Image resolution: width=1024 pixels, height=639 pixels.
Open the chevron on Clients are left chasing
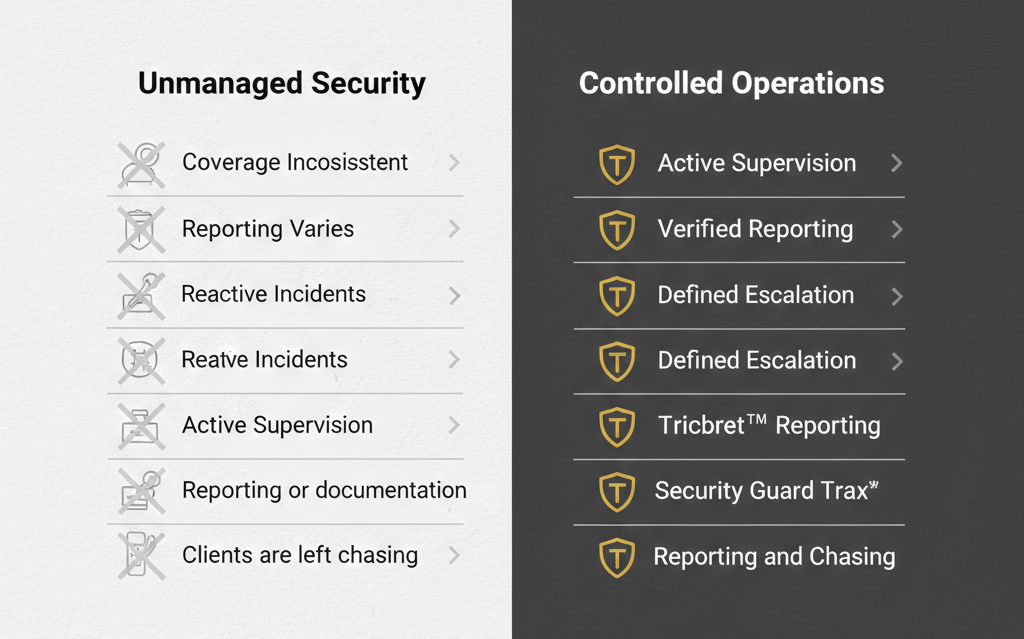pos(454,555)
